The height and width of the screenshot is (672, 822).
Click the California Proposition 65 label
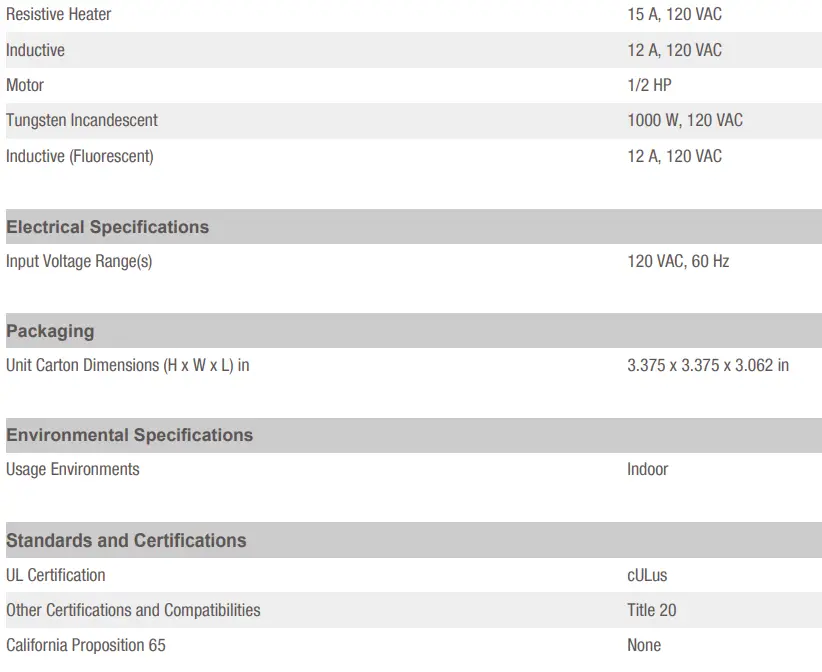pos(86,645)
